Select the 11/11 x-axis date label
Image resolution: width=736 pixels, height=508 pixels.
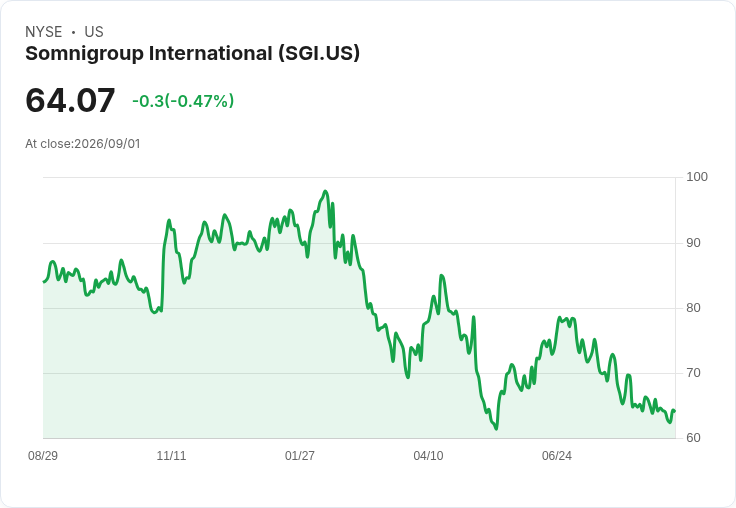coord(171,456)
